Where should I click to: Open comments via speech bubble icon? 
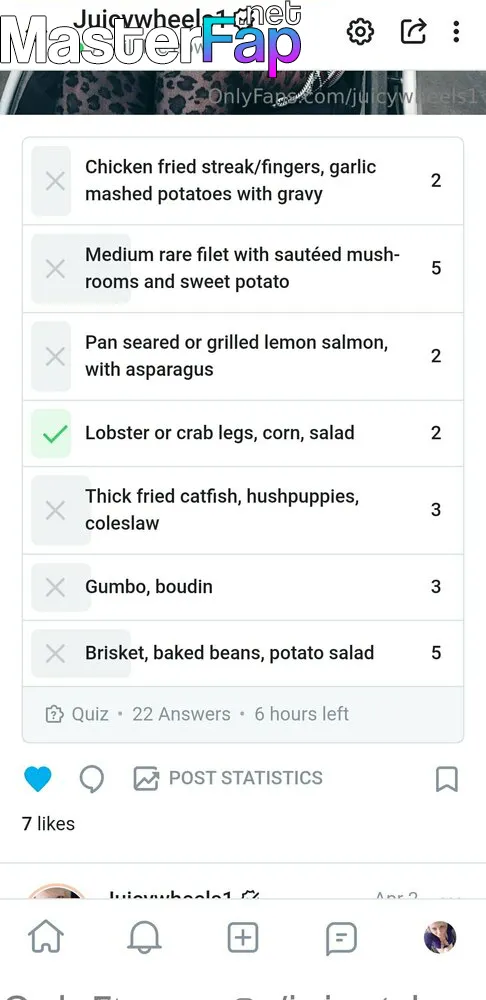(92, 779)
